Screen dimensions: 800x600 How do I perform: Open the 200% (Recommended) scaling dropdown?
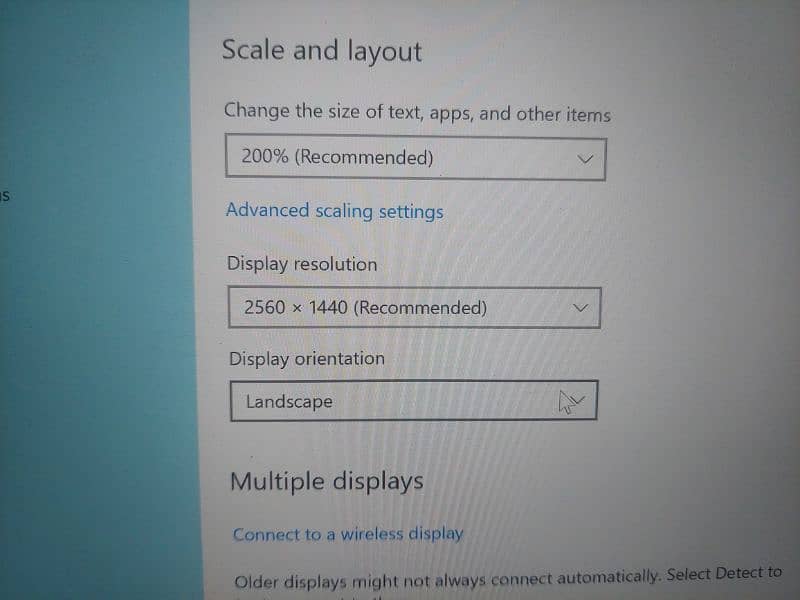(x=414, y=158)
